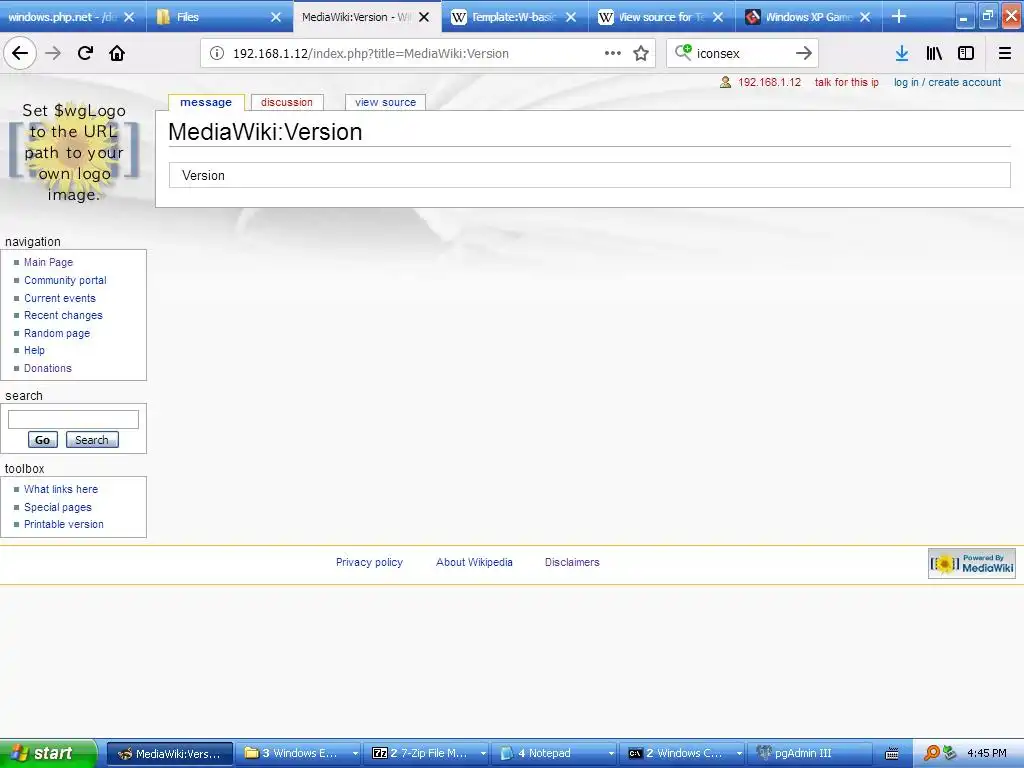Click the magnifier system tray icon
Viewport: 1024px width, 768px height.
coord(932,753)
